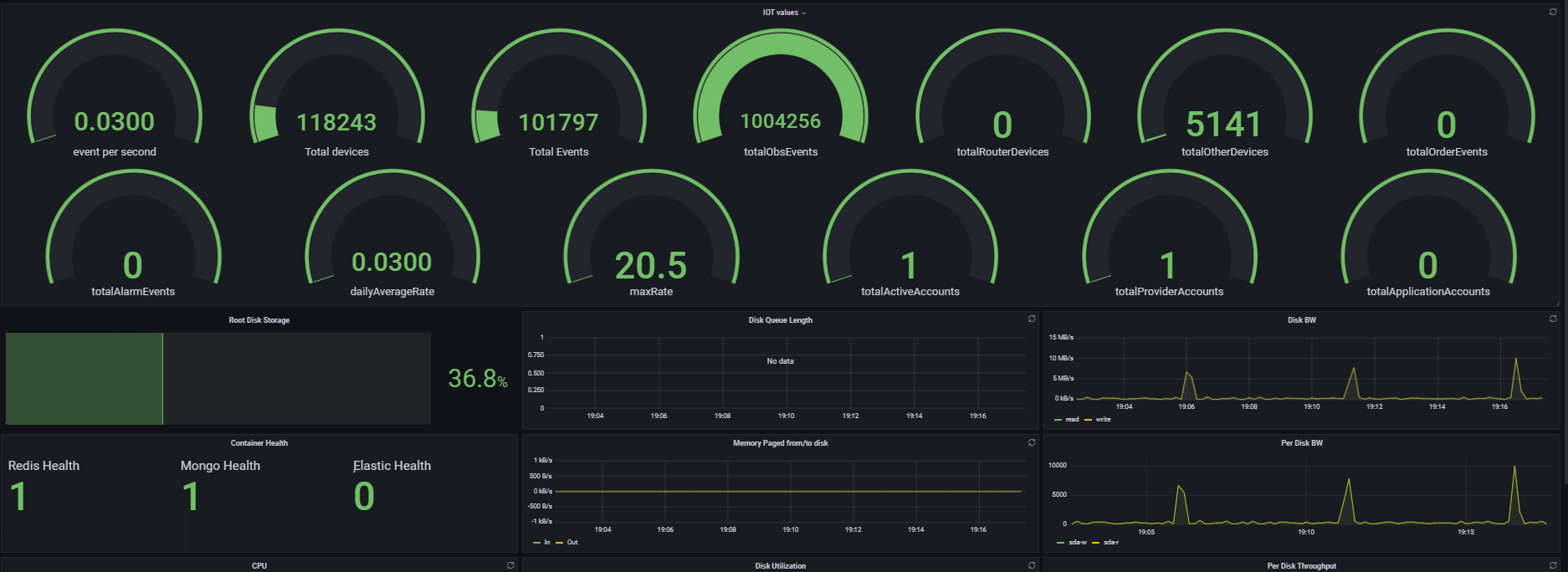Open the Per Disk BW title menu
This screenshot has width=1568, height=572.
click(1302, 443)
